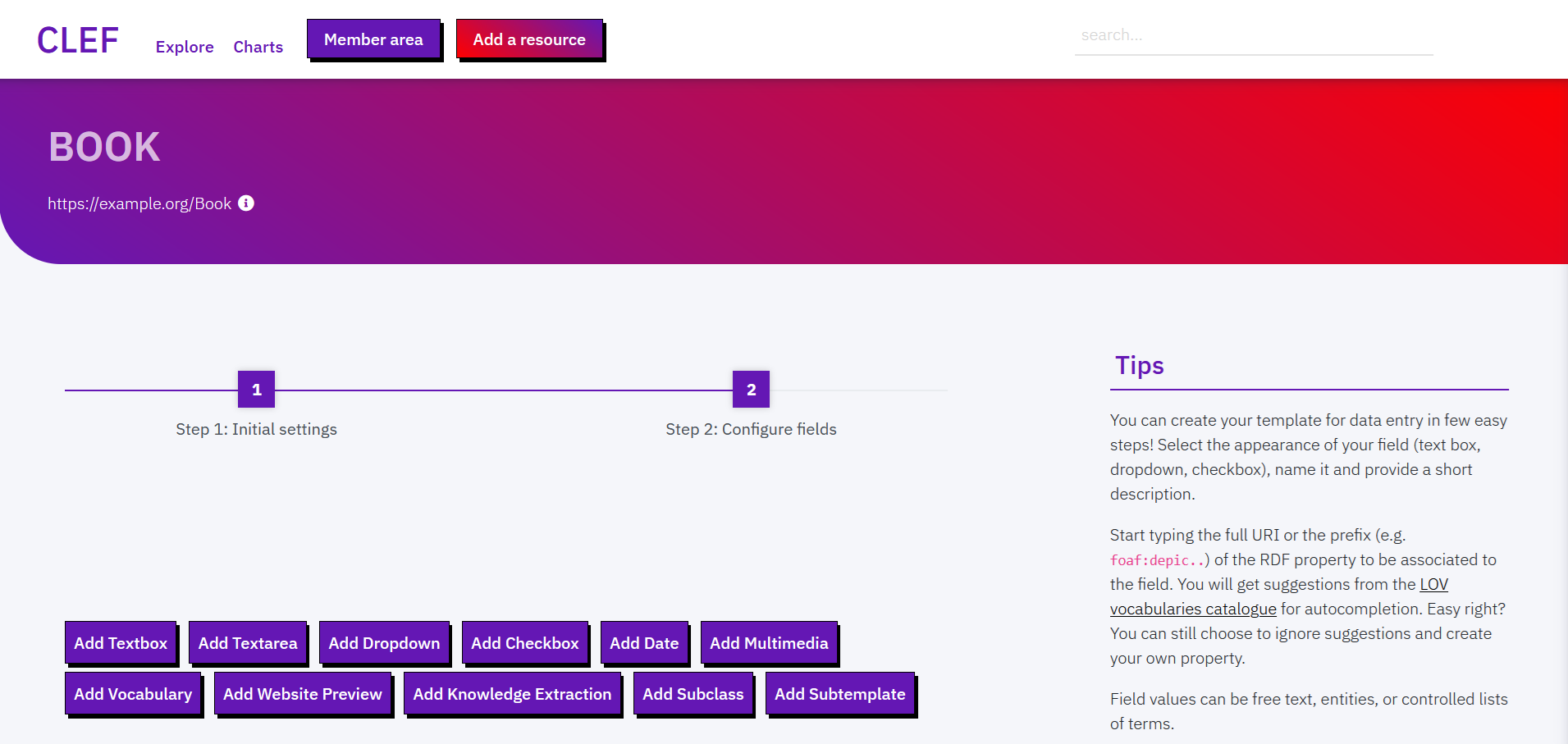Screen dimensions: 1568x744
Task: Click the info icon beside Book URL
Action: [x=246, y=203]
